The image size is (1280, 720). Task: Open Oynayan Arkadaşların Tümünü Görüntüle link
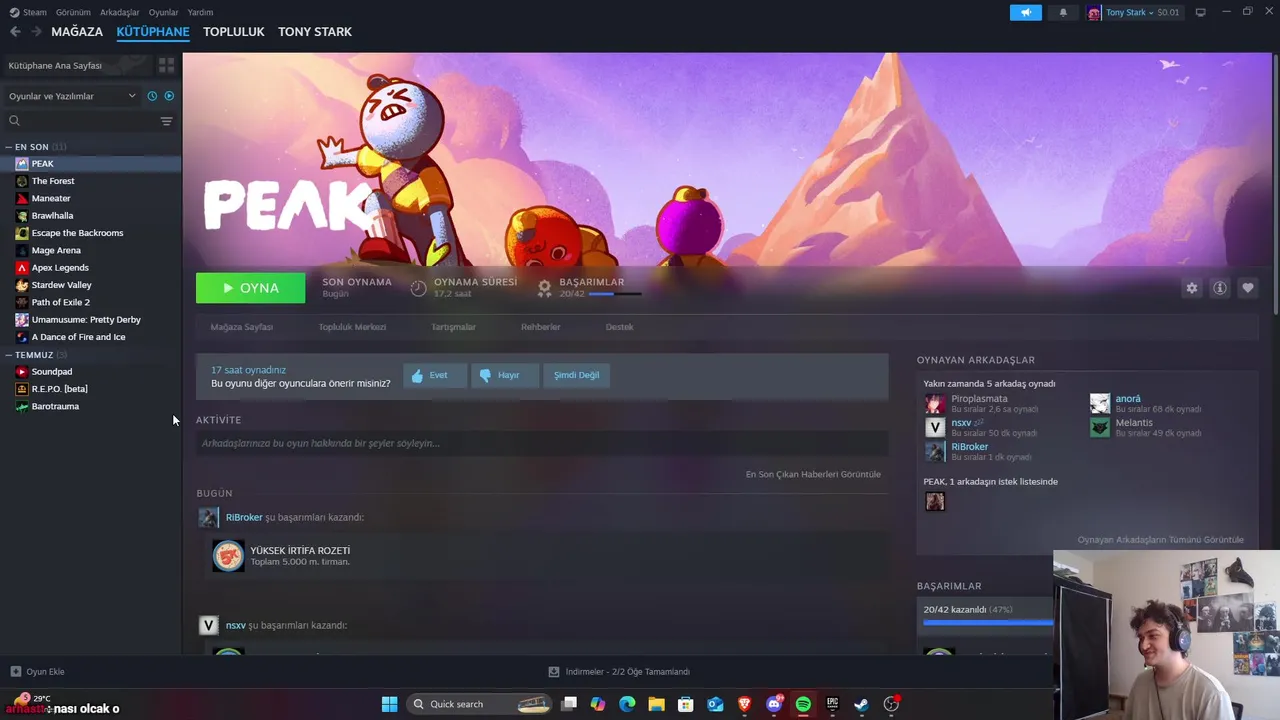click(1160, 540)
